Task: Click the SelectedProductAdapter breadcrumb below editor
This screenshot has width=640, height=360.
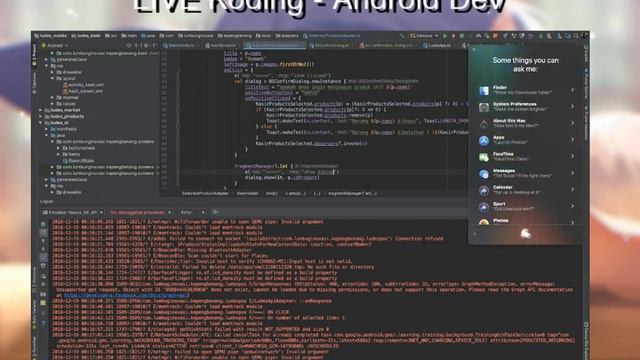Action: 205,193
